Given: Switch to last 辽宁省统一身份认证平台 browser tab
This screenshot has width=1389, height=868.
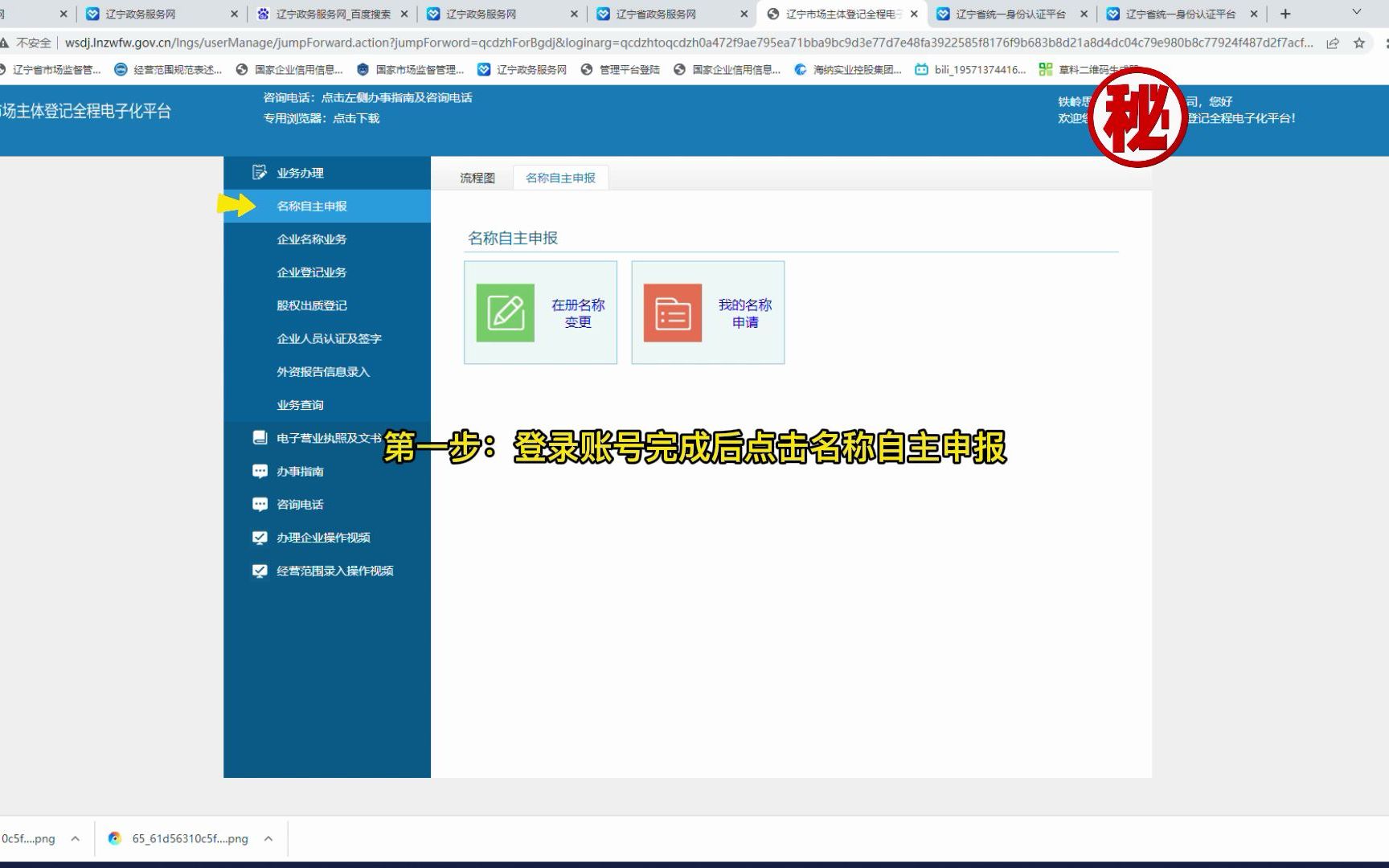Looking at the screenshot, I should click(1180, 14).
